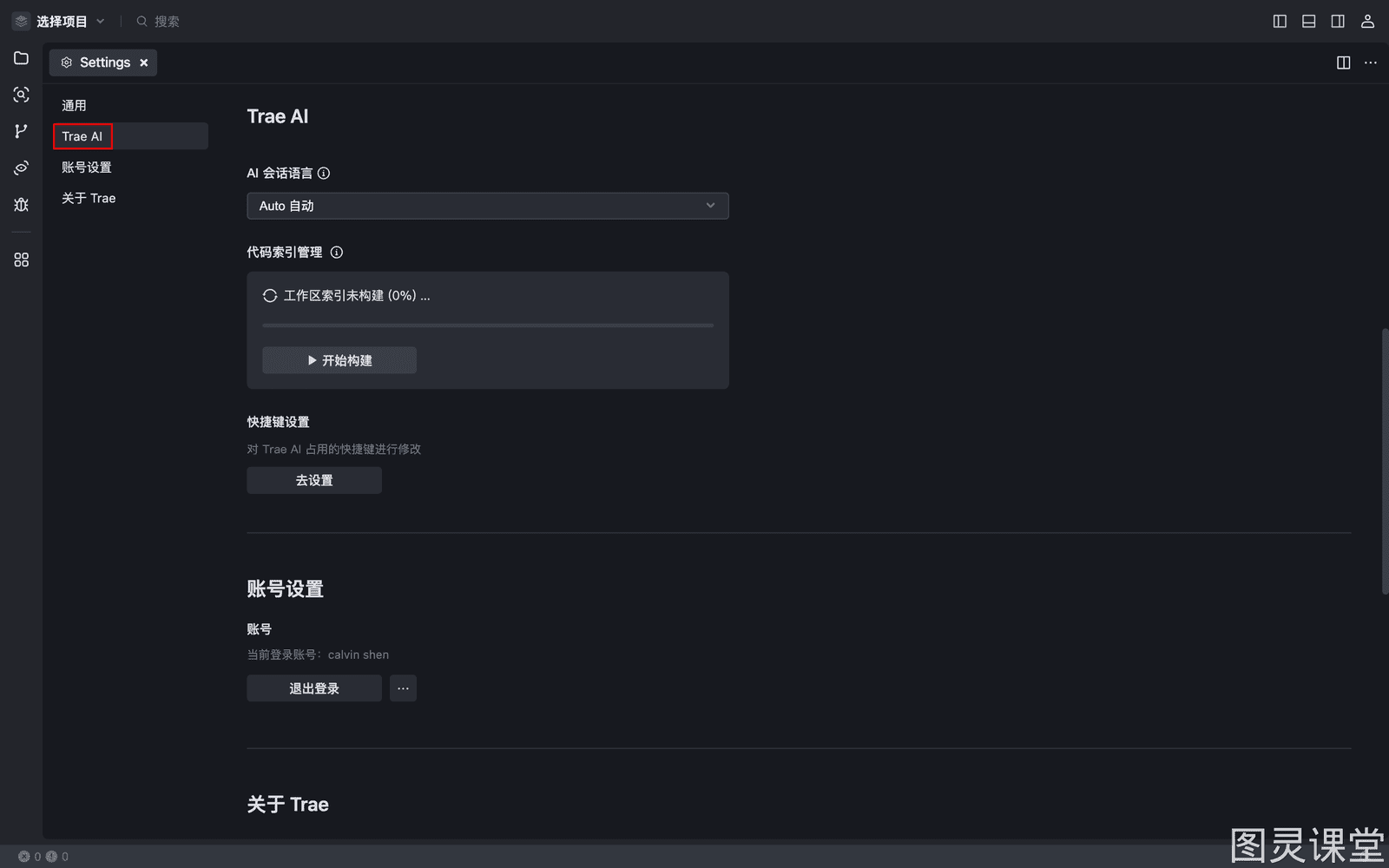Select 关于 Trae in the settings navigation
This screenshot has height=868, width=1389.
[89, 198]
